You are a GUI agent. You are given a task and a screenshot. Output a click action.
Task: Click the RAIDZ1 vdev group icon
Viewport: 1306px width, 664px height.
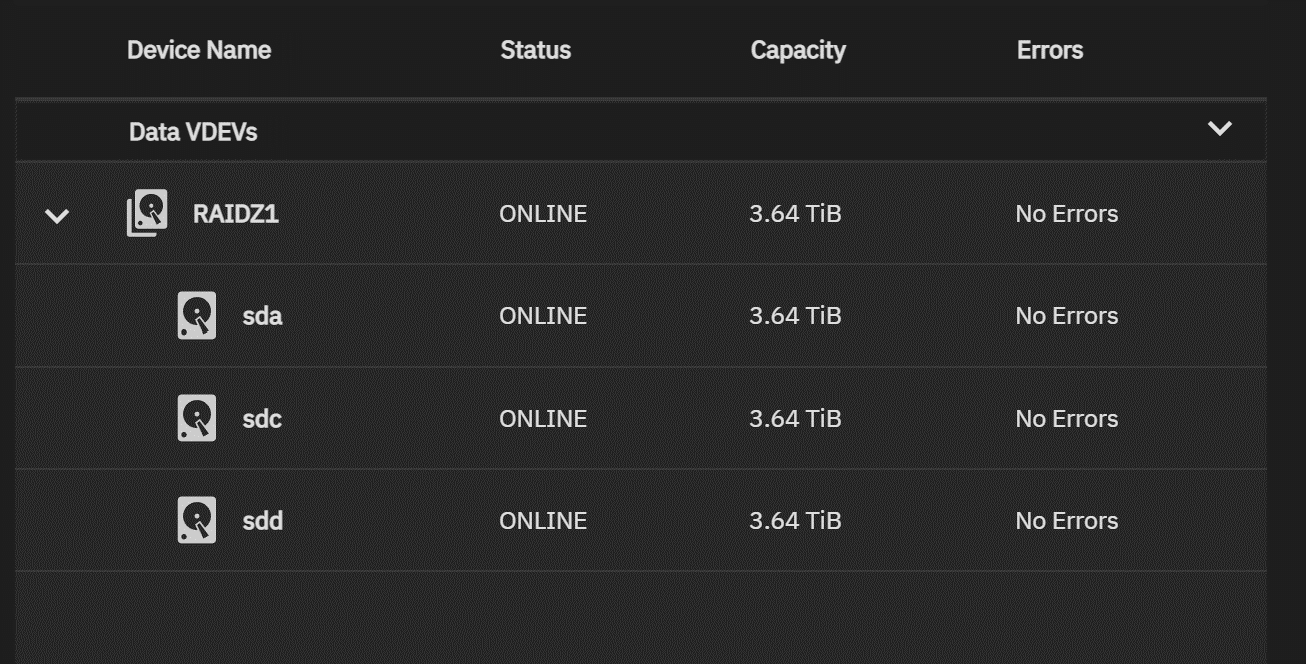pos(147,213)
